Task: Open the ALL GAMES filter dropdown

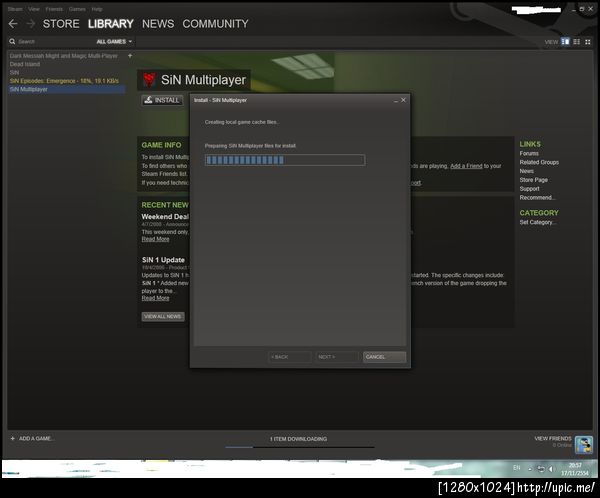Action: pos(114,41)
